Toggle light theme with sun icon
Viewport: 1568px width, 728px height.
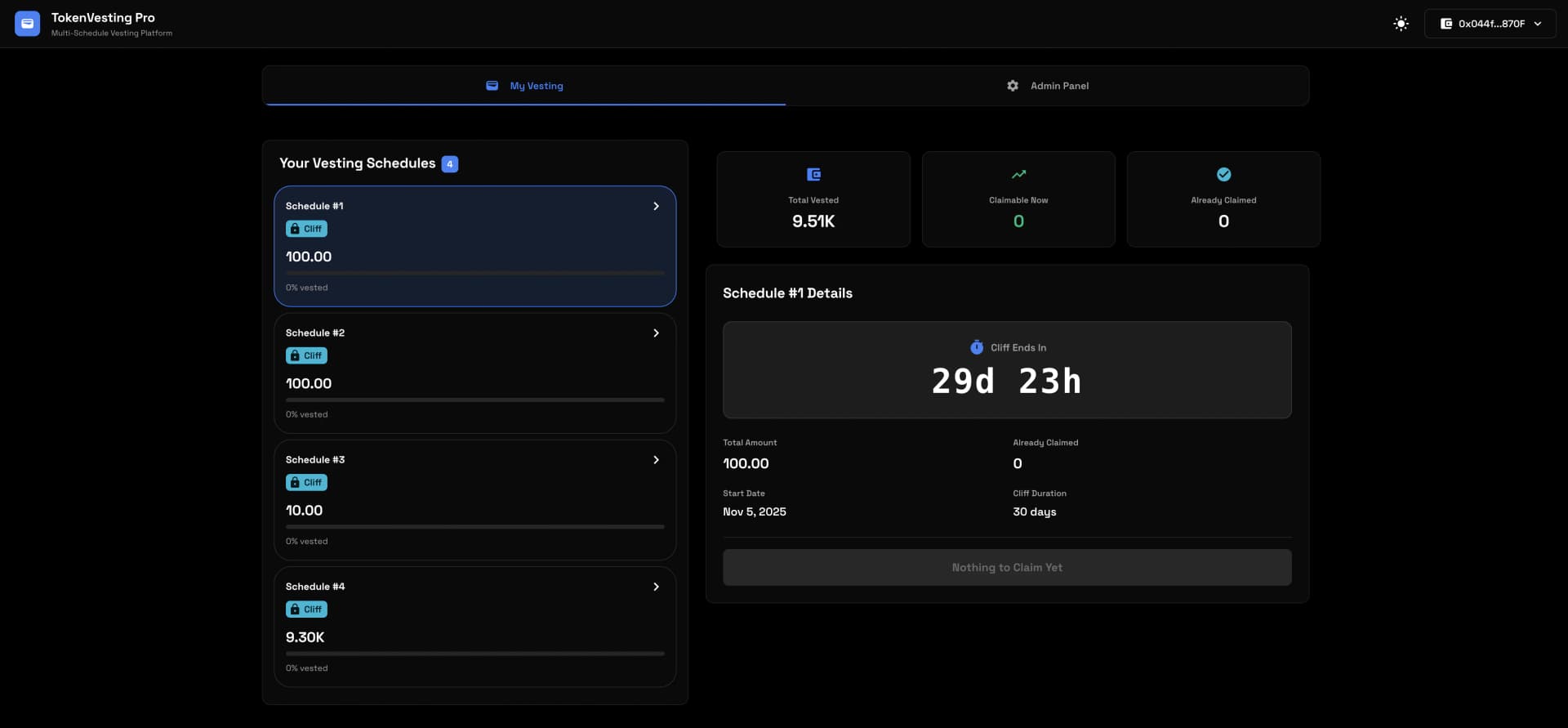1401,24
